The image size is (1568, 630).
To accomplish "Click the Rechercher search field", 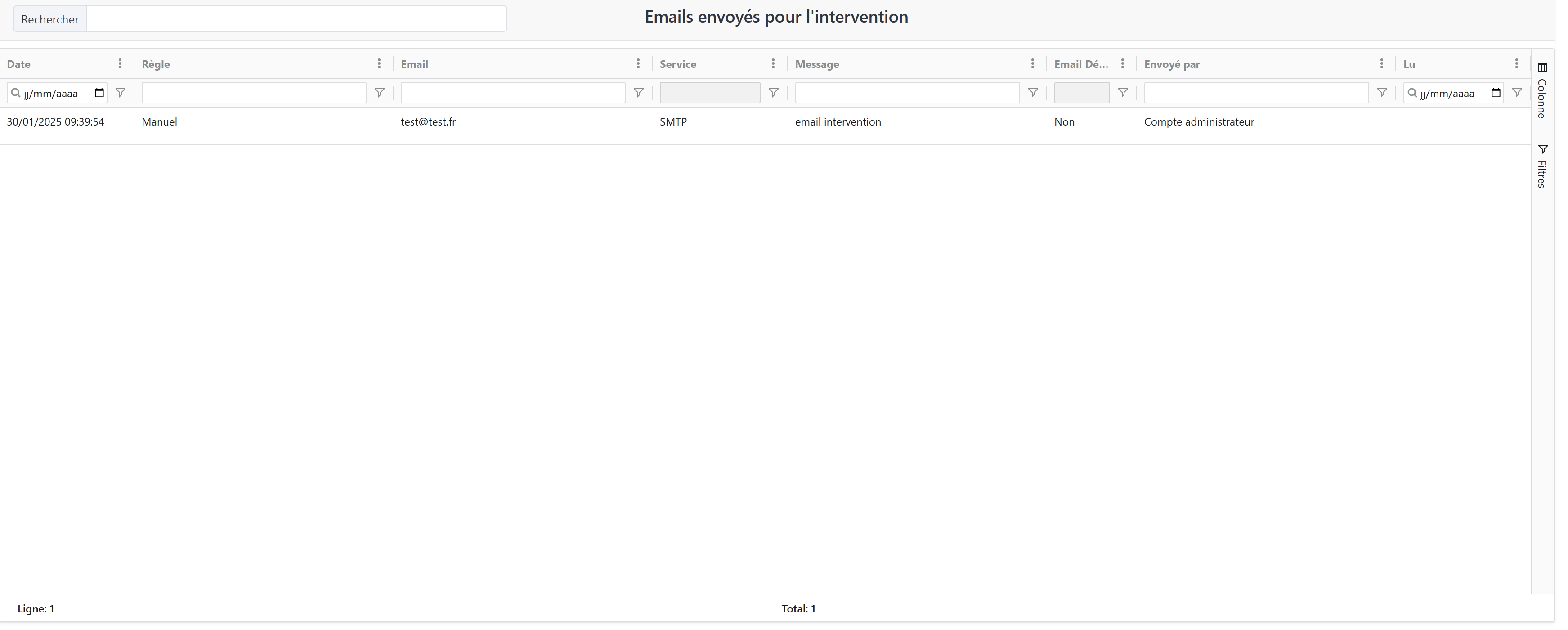I will [x=296, y=19].
